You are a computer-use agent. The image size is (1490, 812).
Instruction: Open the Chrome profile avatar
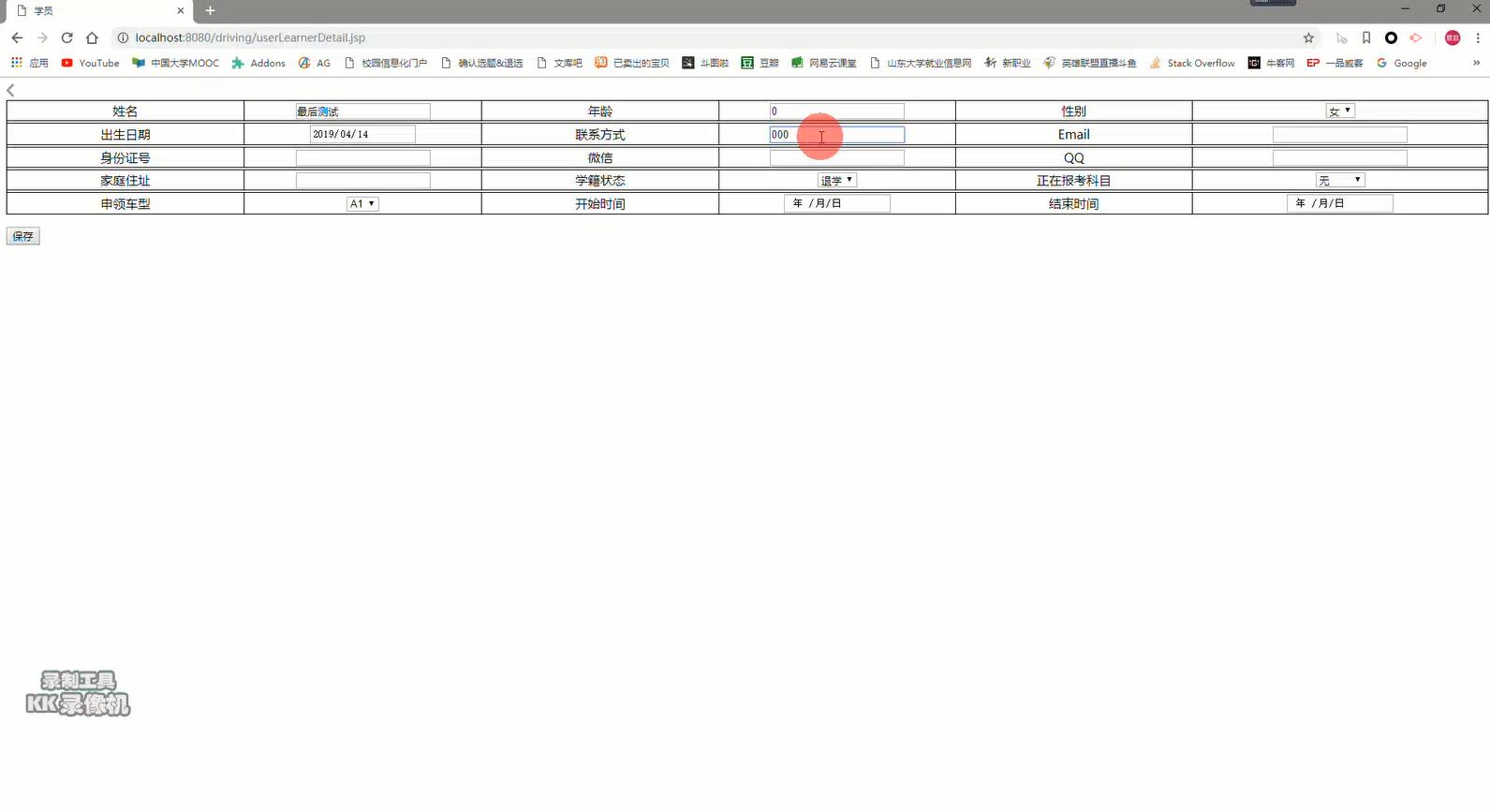[x=1453, y=37]
